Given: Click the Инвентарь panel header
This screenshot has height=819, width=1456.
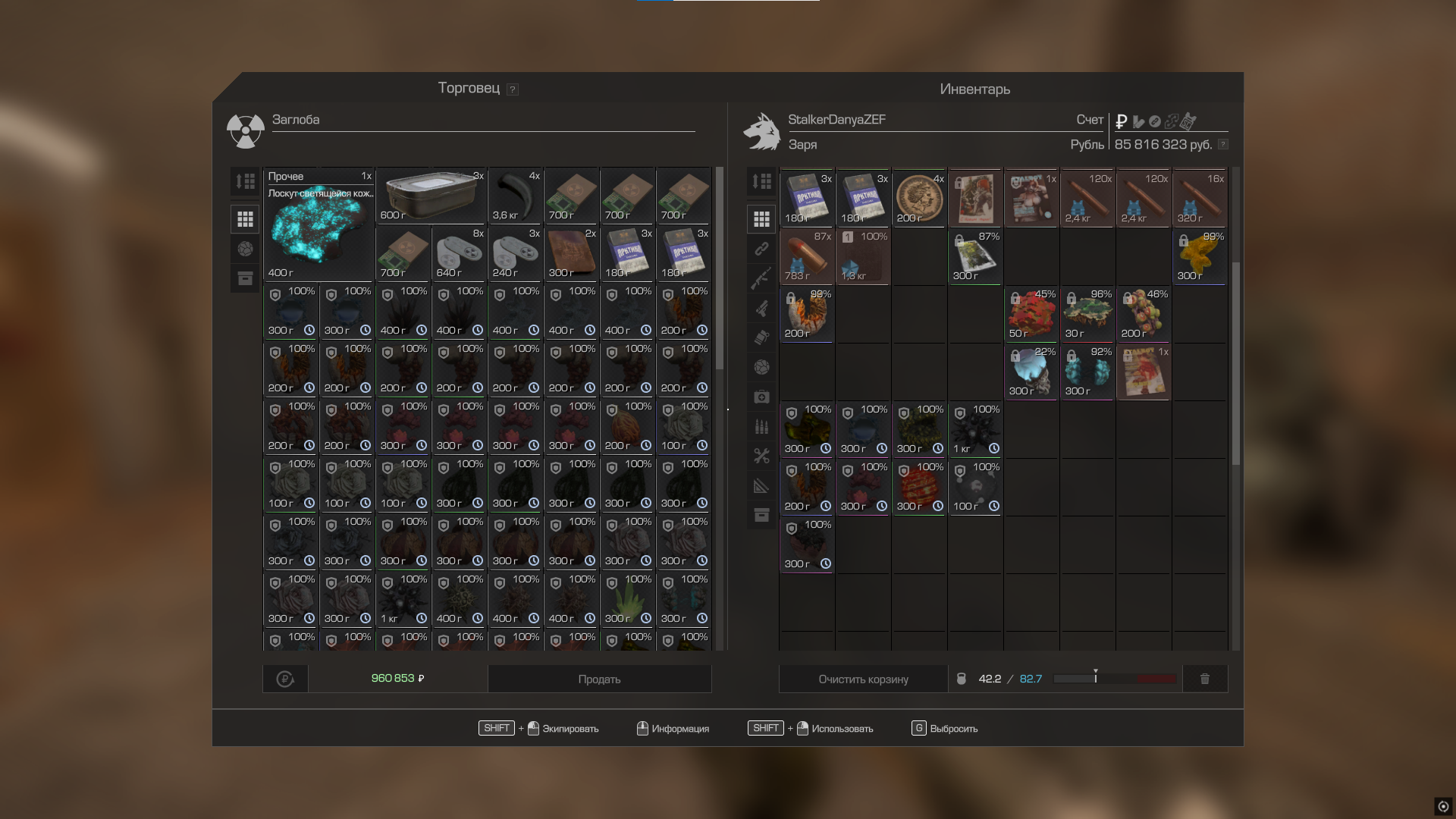Looking at the screenshot, I should 974,89.
